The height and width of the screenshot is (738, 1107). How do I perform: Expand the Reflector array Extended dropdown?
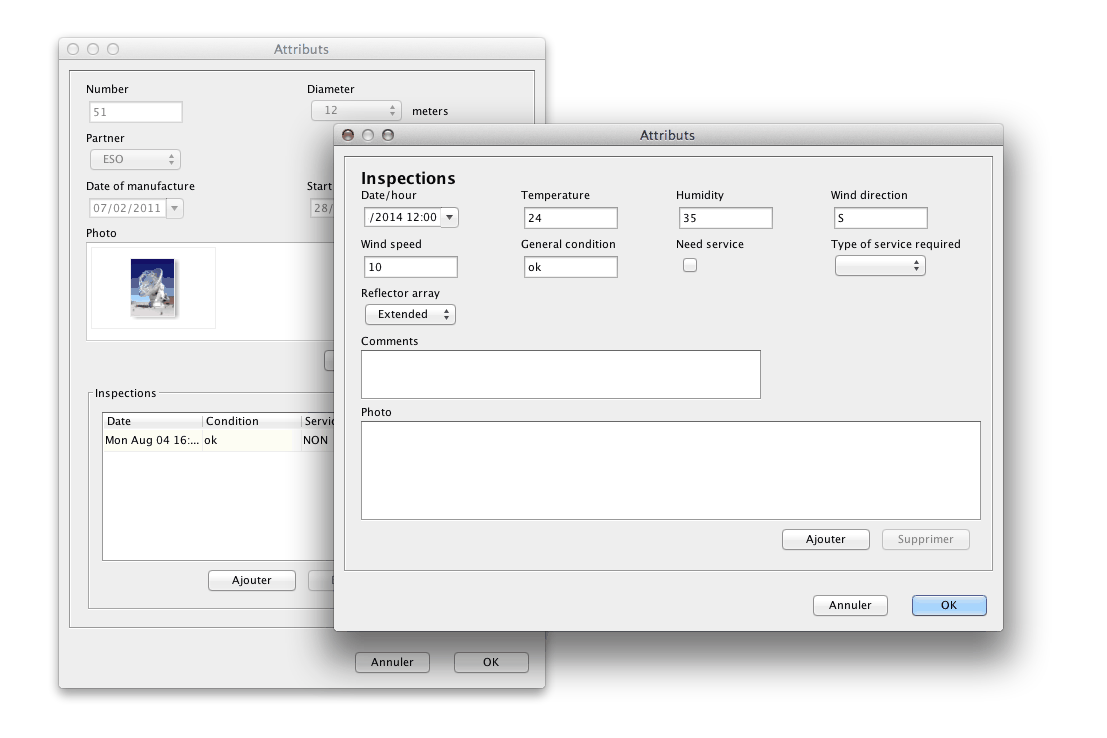(409, 315)
